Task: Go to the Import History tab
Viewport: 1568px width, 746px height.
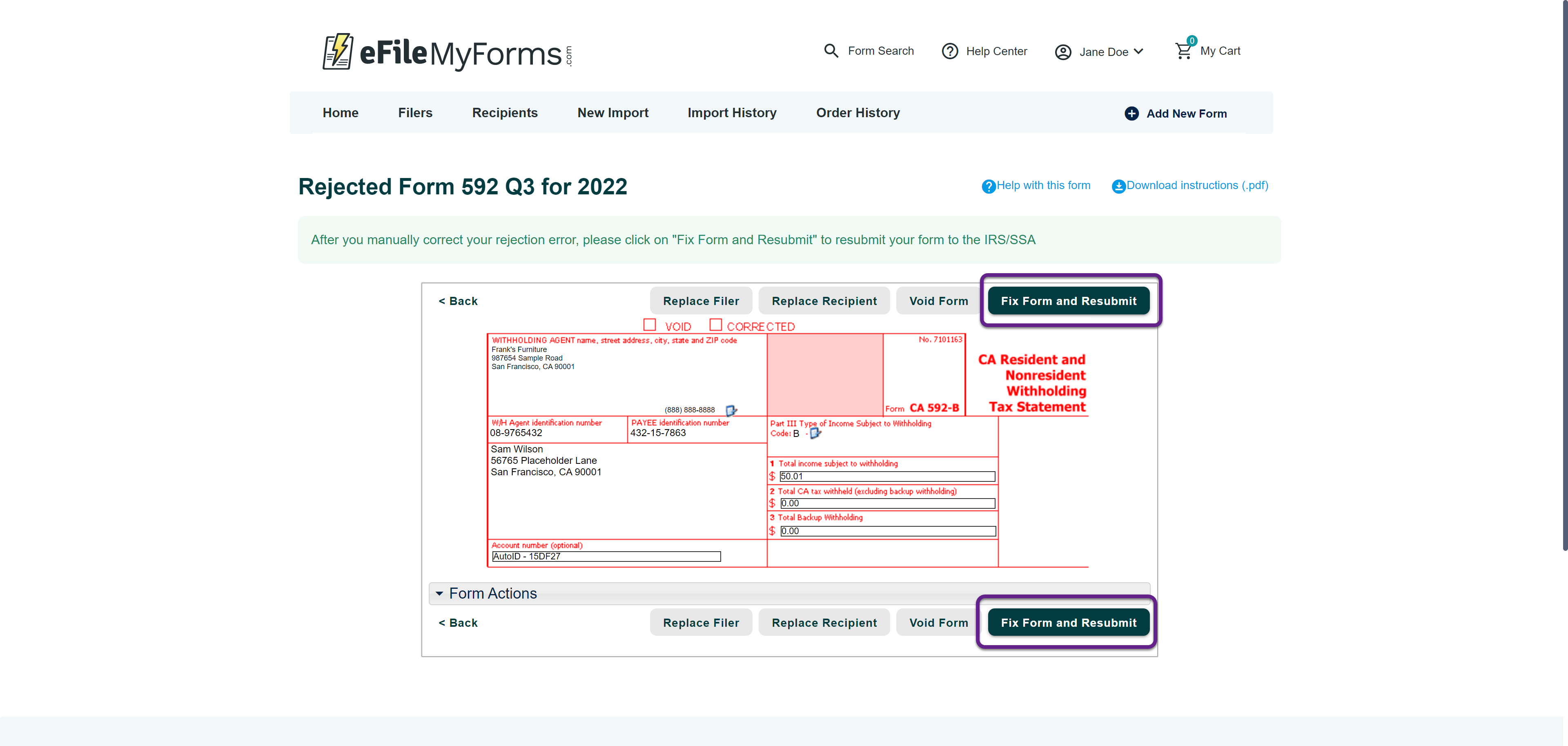Action: [x=732, y=113]
